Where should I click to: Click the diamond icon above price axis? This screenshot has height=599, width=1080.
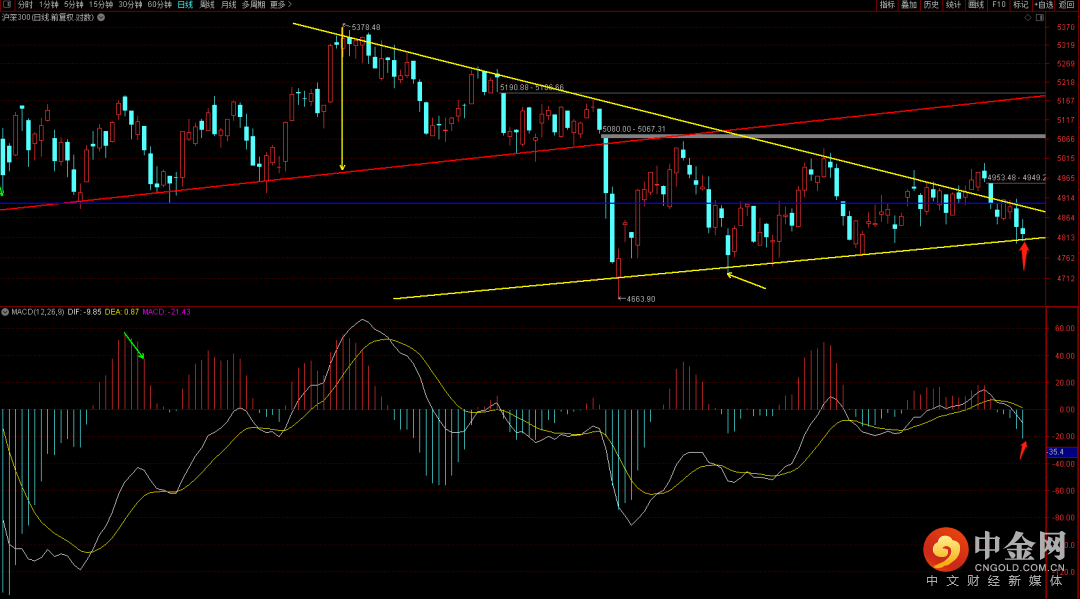coord(1028,18)
